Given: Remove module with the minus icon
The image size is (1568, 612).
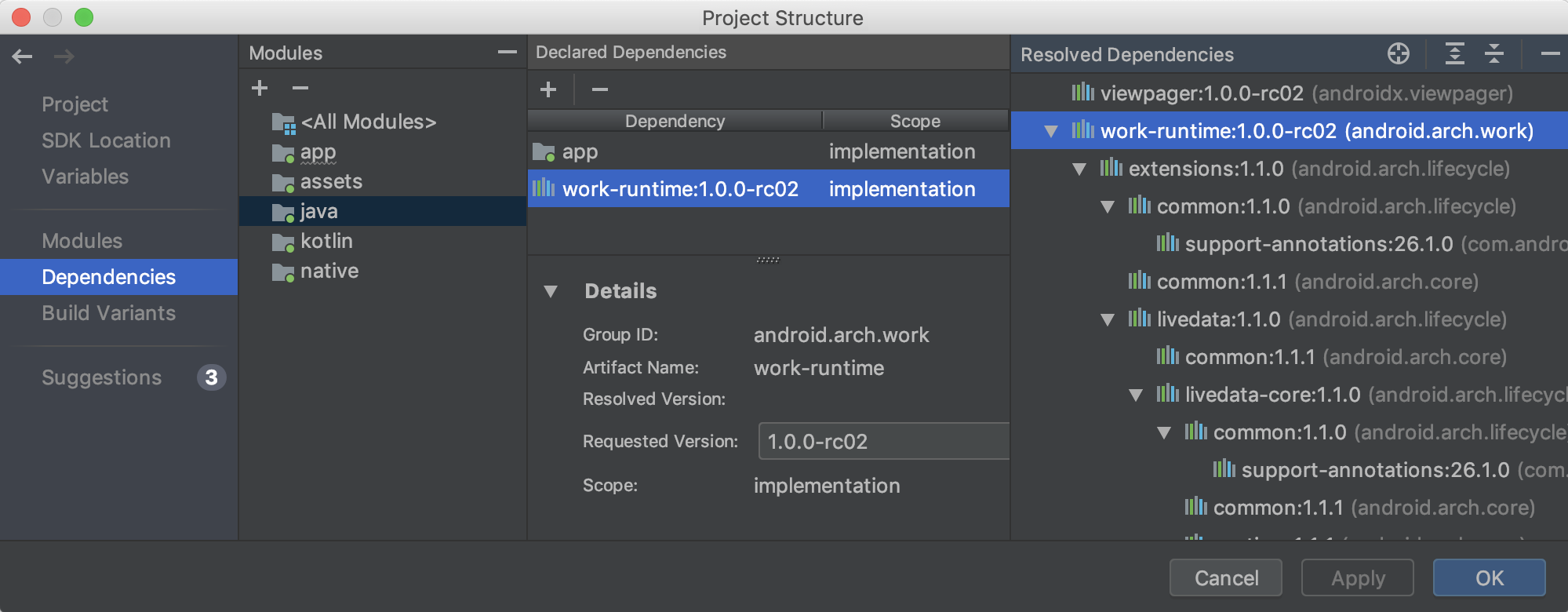Looking at the screenshot, I should coord(300,88).
